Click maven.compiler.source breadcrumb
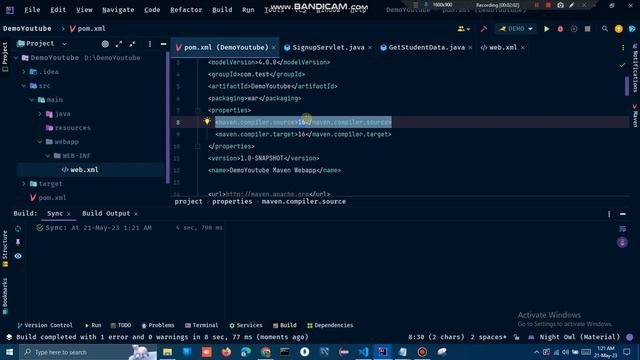Image resolution: width=640 pixels, height=360 pixels. pos(304,202)
